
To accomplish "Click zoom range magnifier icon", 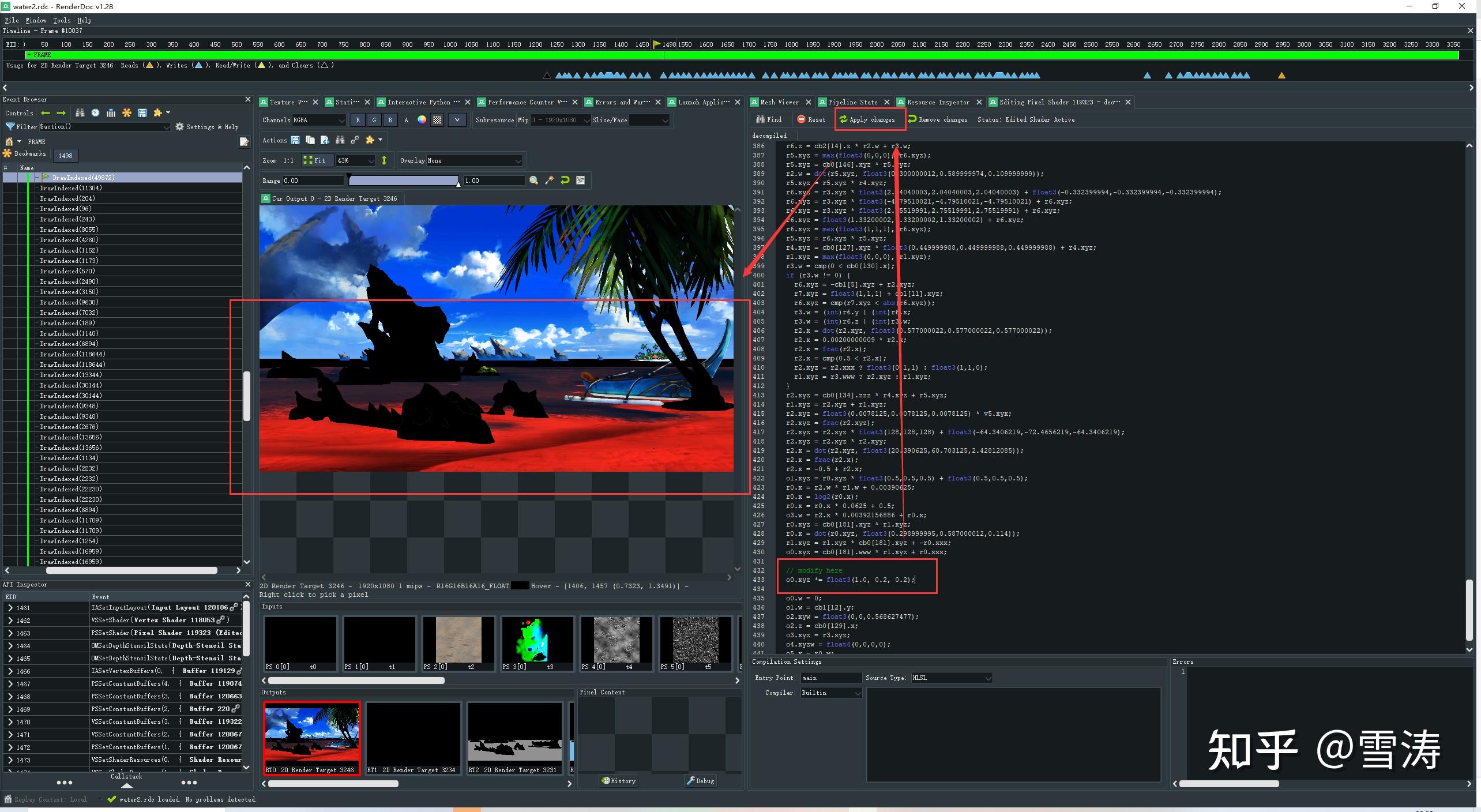I will (534, 181).
